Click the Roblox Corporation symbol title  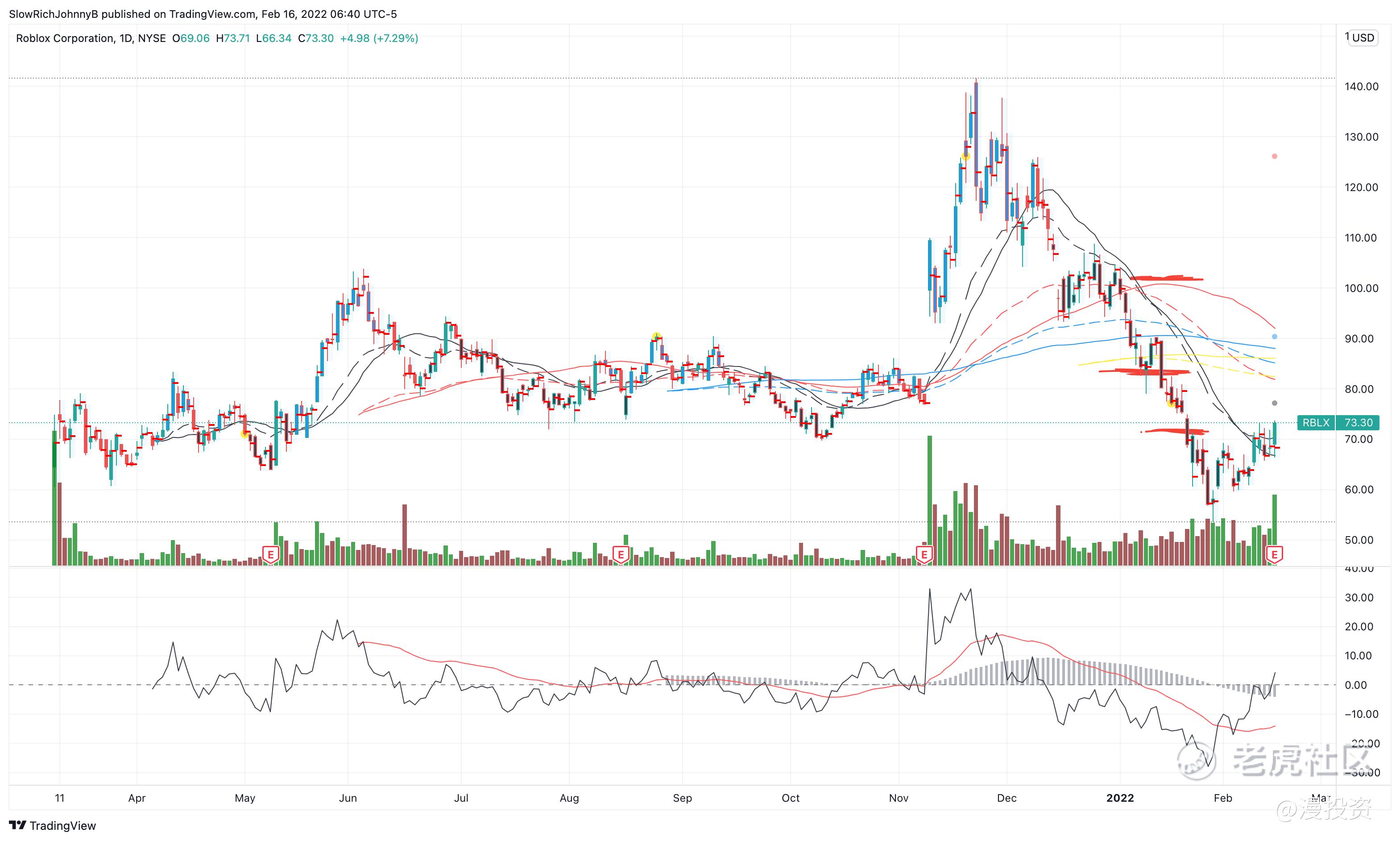tap(65, 38)
